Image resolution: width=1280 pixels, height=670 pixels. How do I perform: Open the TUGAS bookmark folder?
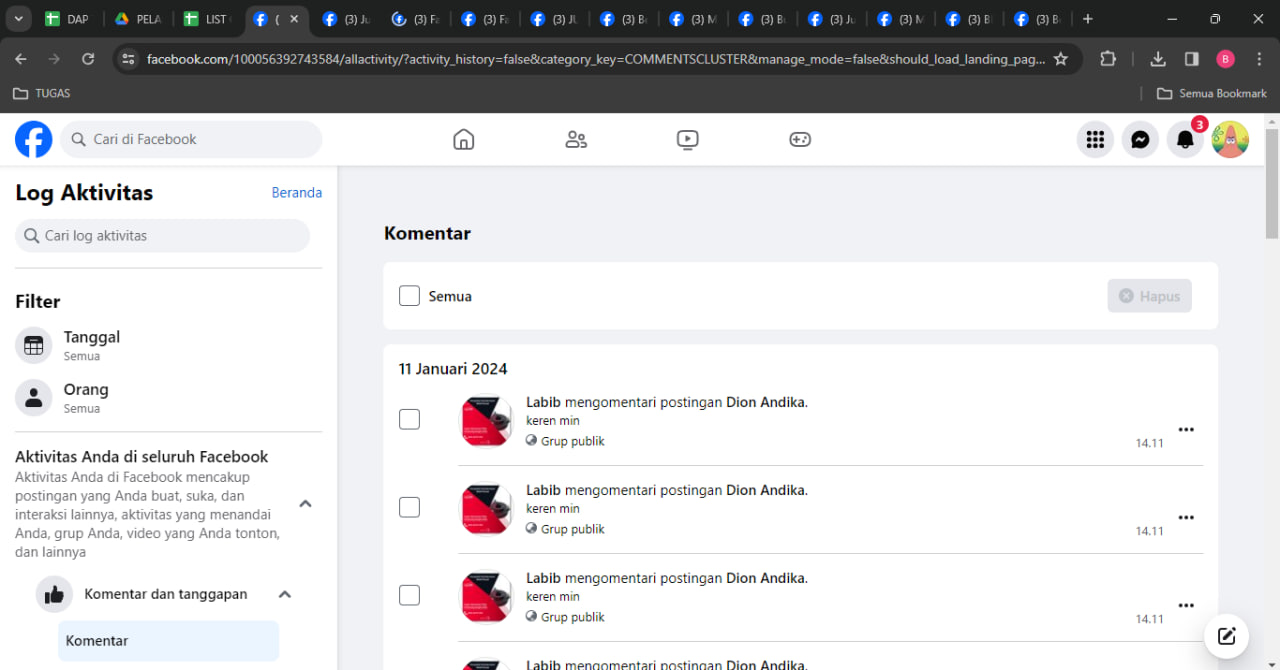[41, 93]
